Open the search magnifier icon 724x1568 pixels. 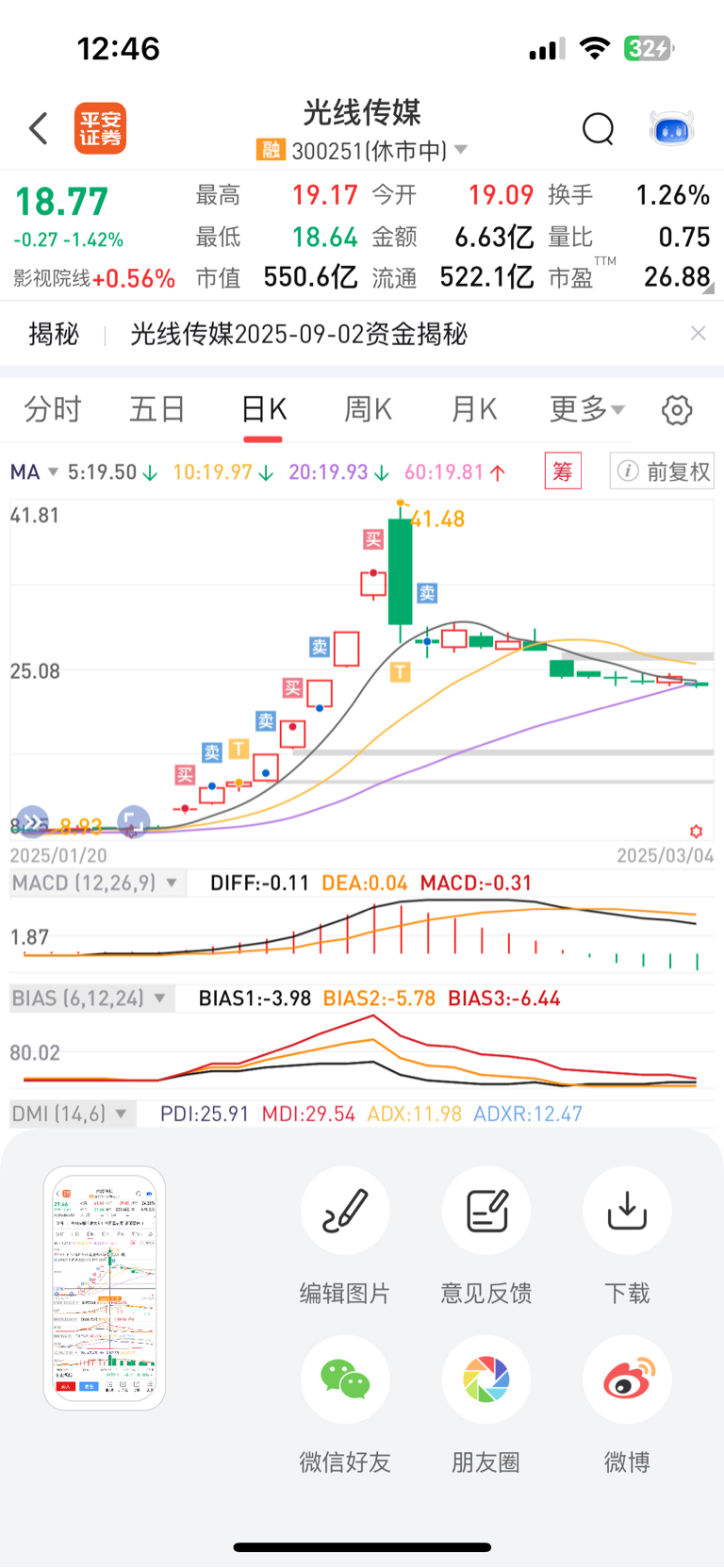pos(598,128)
